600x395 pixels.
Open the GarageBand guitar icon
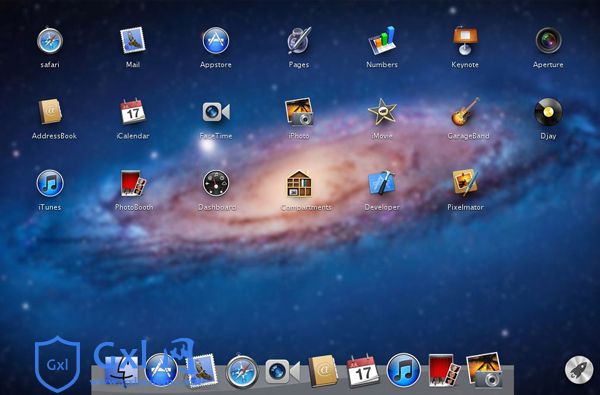[x=465, y=111]
